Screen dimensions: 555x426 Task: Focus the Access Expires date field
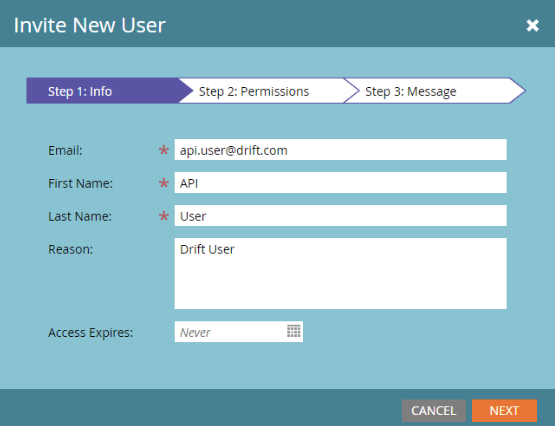click(239, 332)
